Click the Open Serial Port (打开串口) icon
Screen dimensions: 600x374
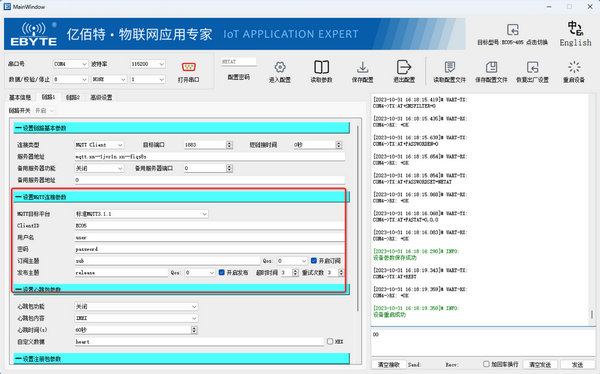189,67
